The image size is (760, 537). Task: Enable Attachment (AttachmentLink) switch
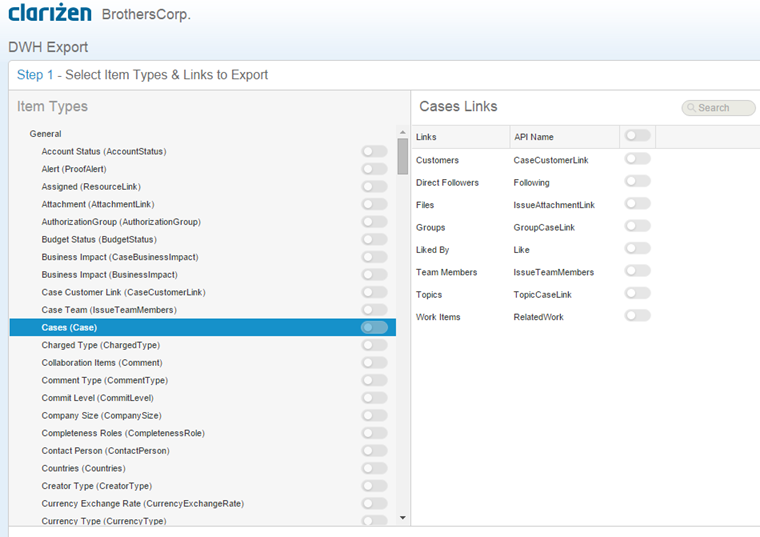[x=374, y=205]
